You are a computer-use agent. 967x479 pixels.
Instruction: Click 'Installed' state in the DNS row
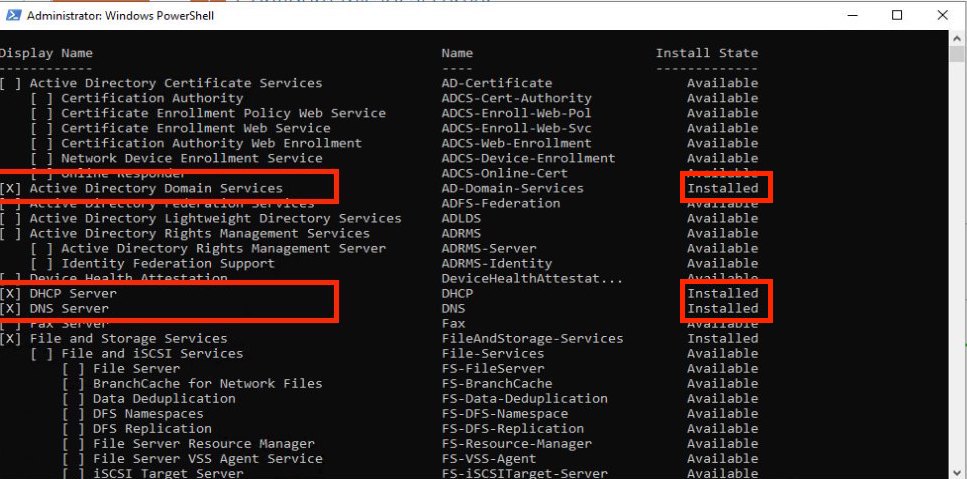click(723, 308)
